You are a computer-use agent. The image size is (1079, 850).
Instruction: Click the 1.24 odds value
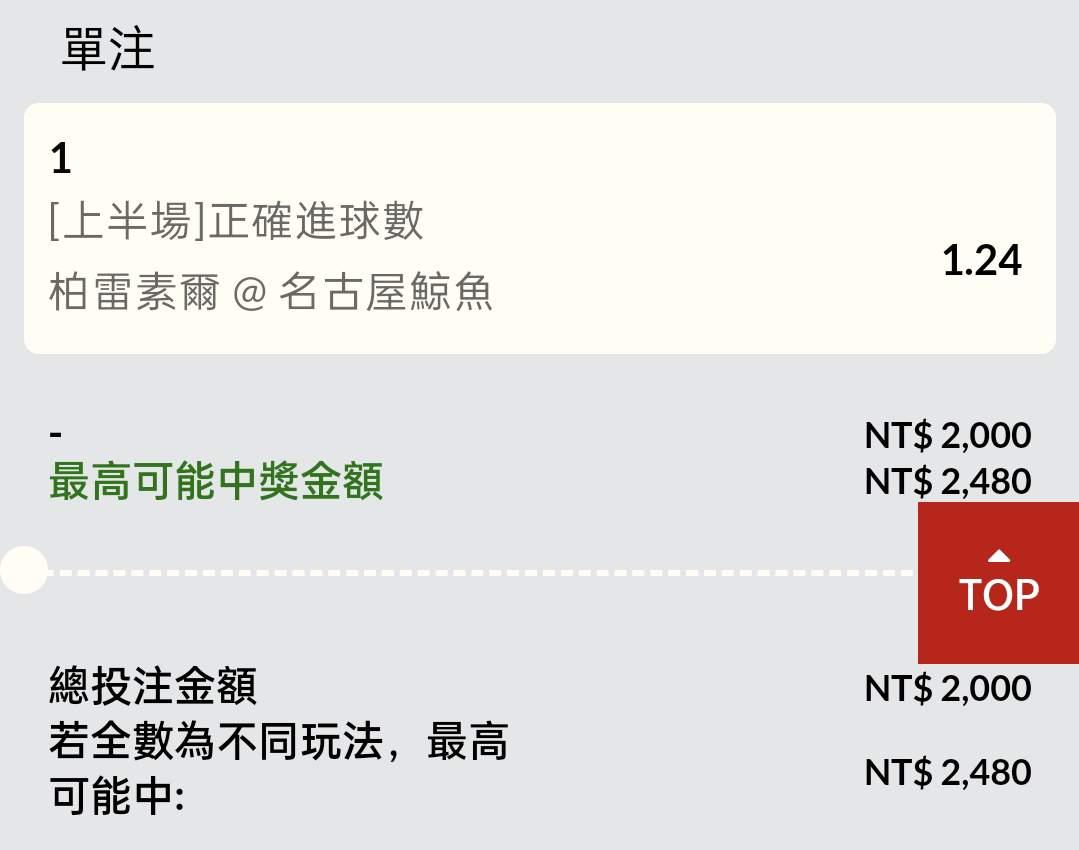(981, 261)
